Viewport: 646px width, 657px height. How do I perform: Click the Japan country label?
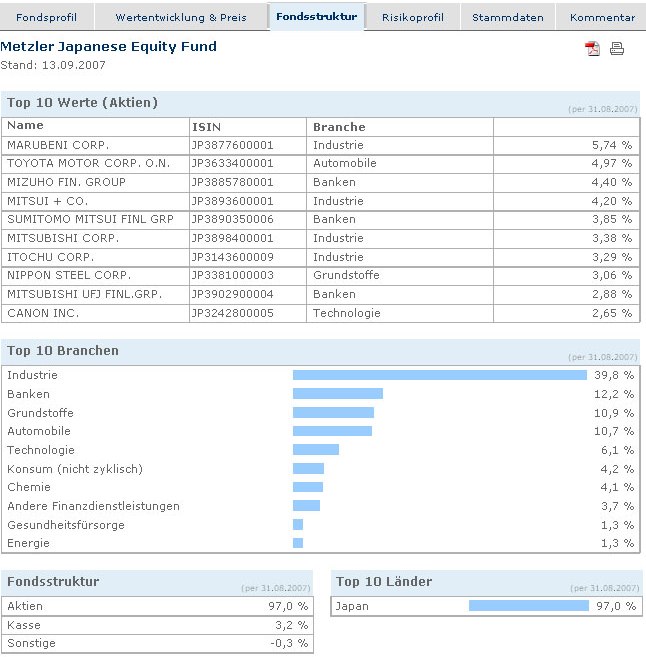tap(352, 606)
